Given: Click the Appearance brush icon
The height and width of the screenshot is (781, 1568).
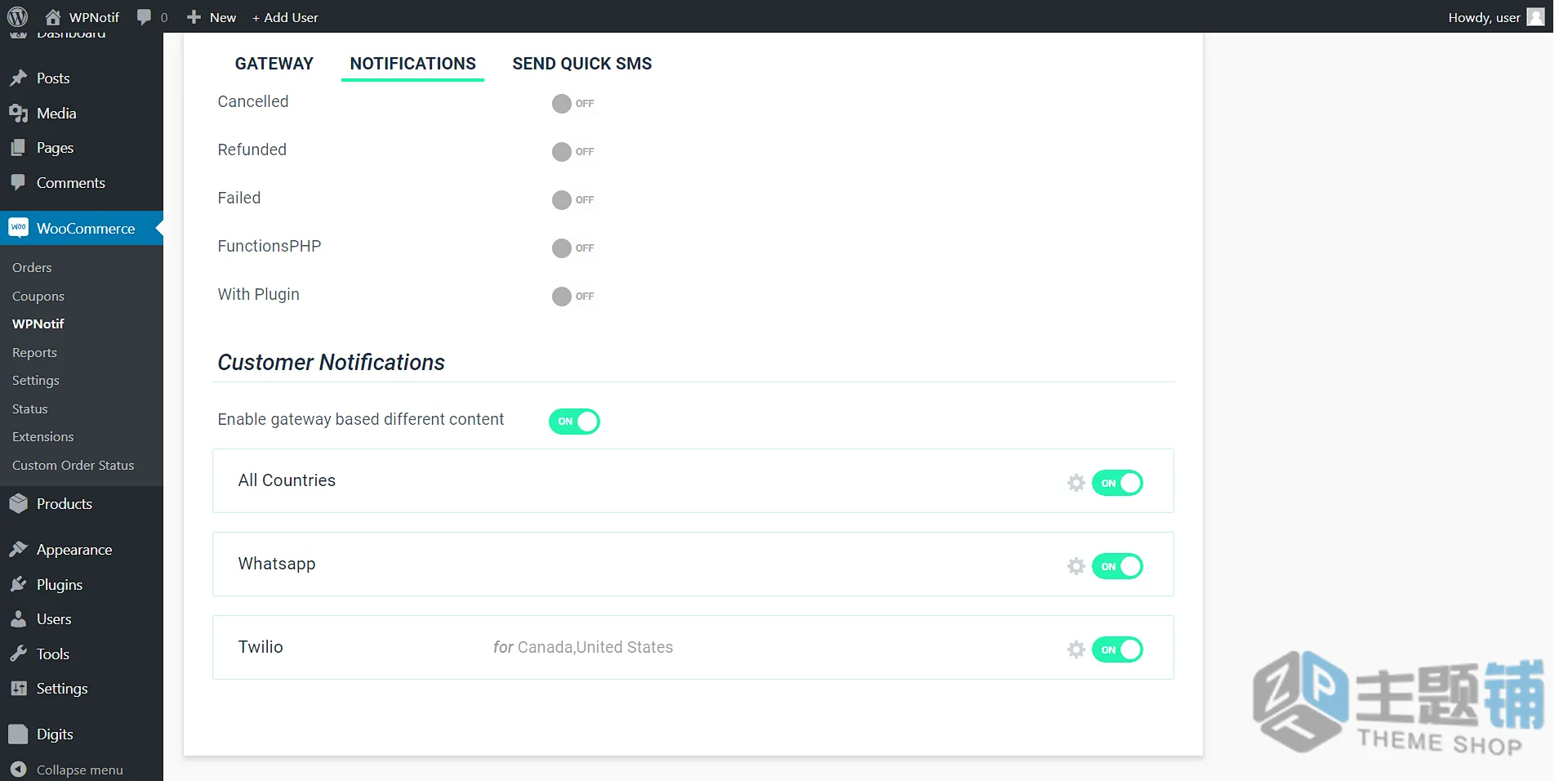Looking at the screenshot, I should coord(18,549).
